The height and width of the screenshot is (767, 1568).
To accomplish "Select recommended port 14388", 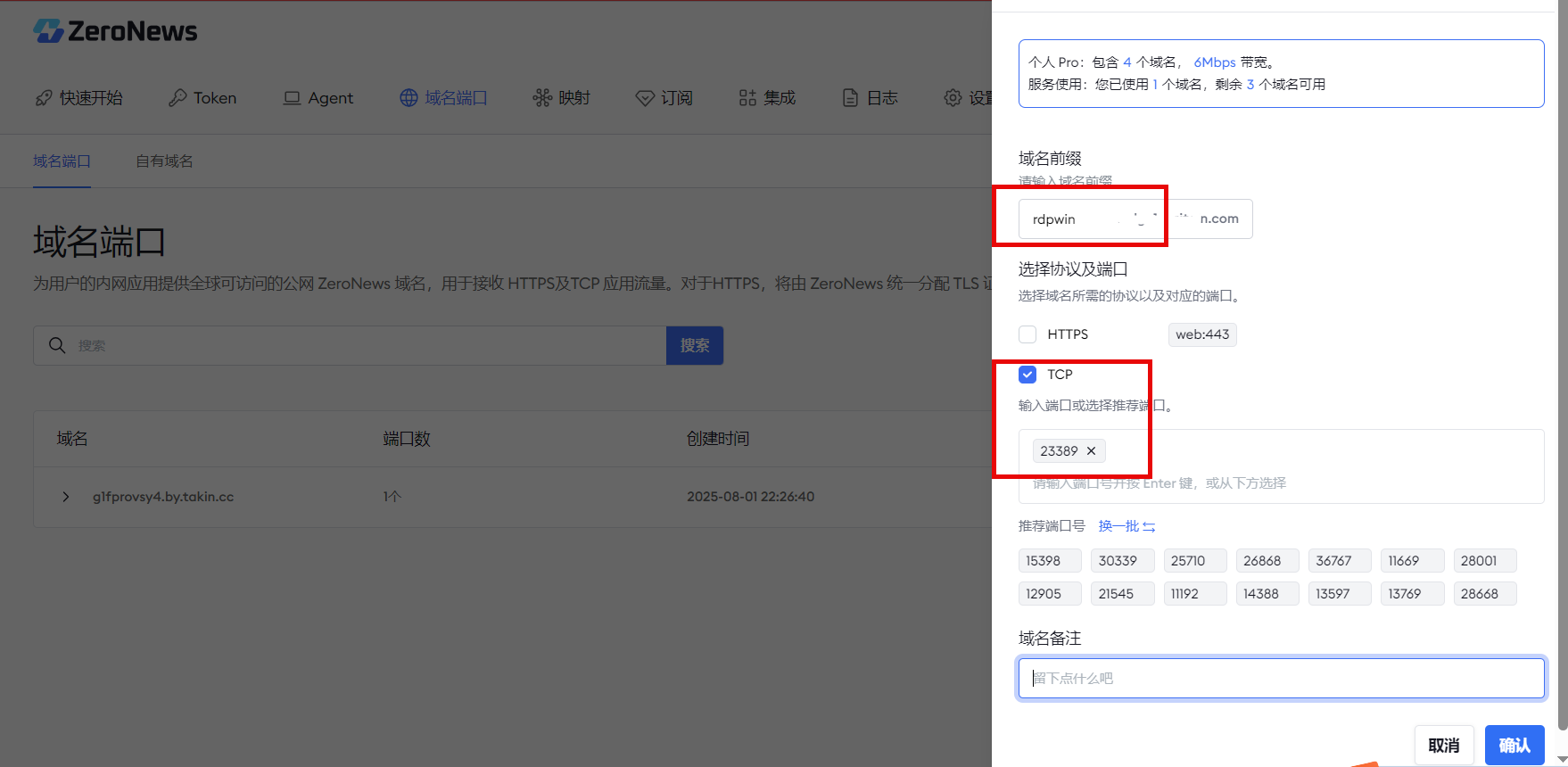I will [1267, 594].
